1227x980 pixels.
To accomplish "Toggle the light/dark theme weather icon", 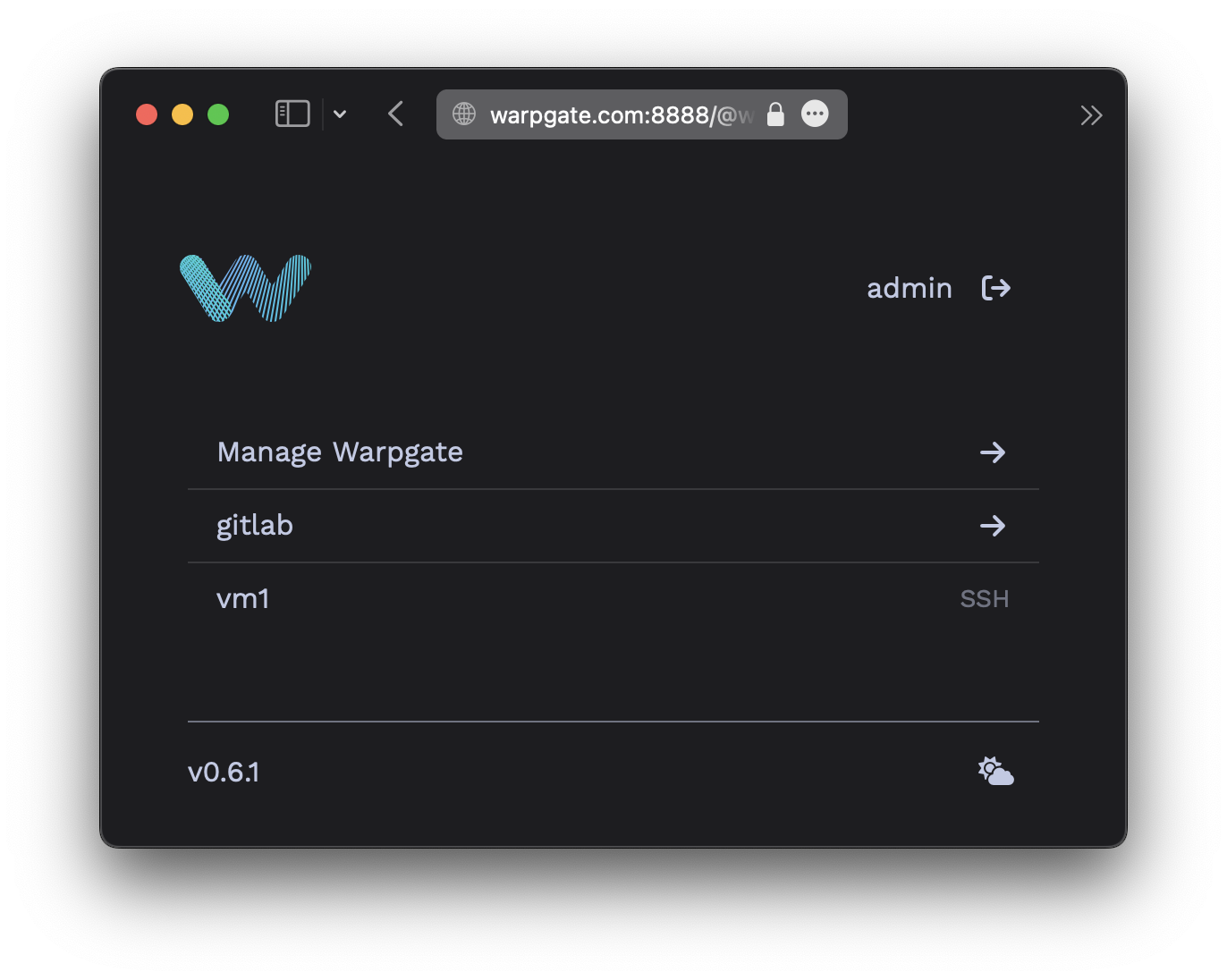I will [995, 771].
